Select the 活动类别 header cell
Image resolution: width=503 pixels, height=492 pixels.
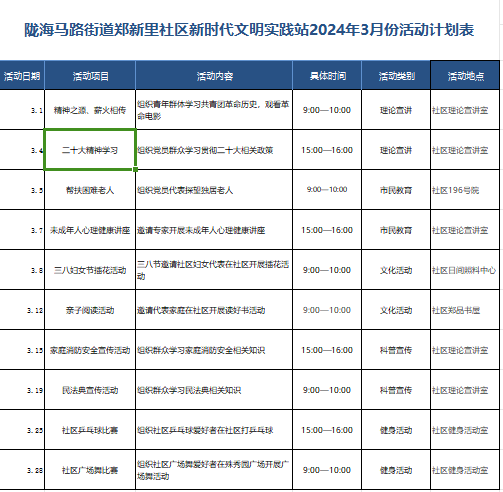tap(396, 76)
